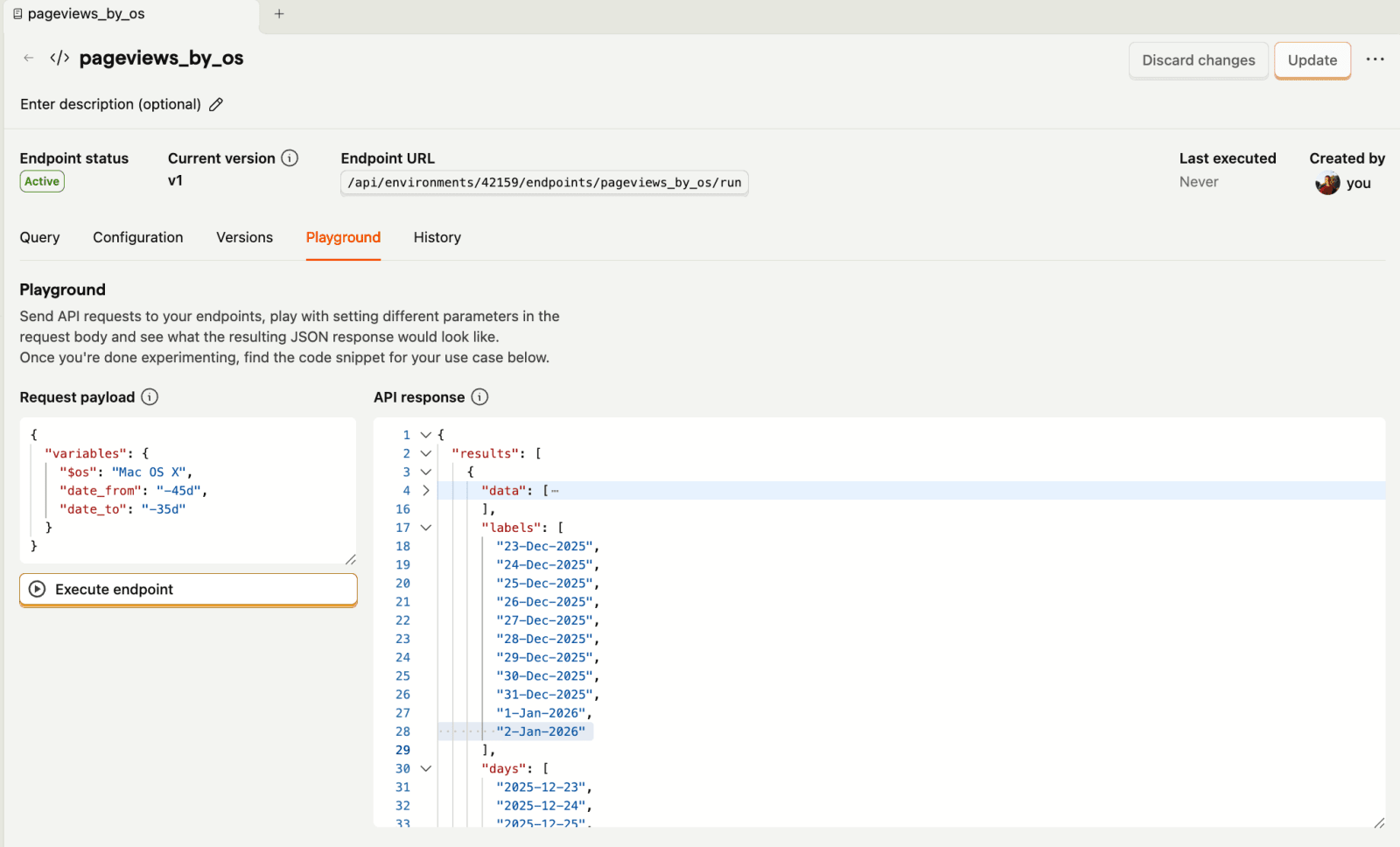The height and width of the screenshot is (847, 1400).
Task: Click the info icon beside Request payload
Action: (150, 396)
